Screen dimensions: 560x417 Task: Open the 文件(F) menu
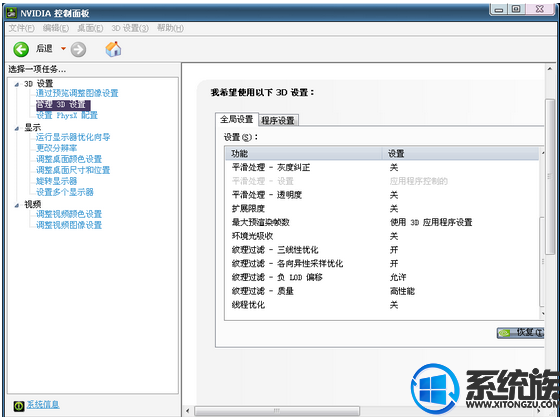point(21,28)
